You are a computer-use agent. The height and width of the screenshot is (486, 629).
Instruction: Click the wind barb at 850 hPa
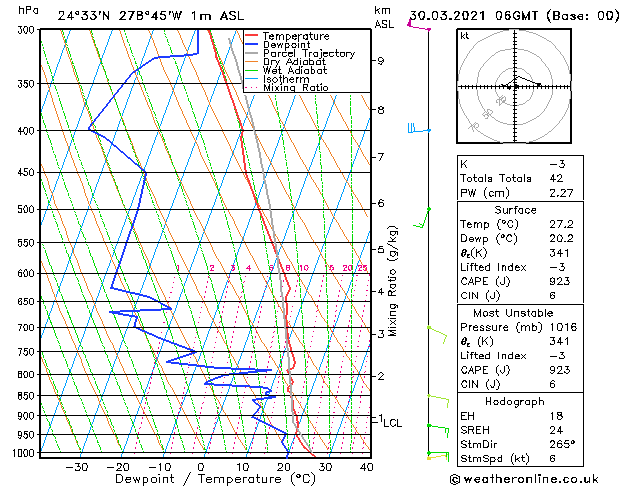tap(438, 401)
